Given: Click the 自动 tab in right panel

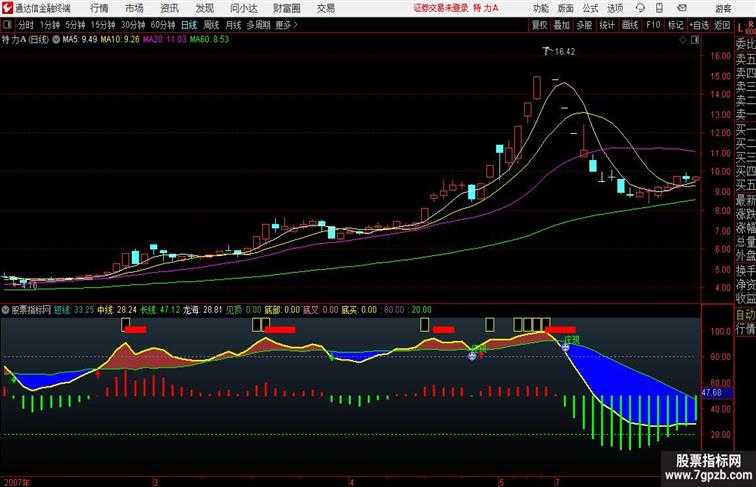Looking at the screenshot, I should [x=745, y=314].
